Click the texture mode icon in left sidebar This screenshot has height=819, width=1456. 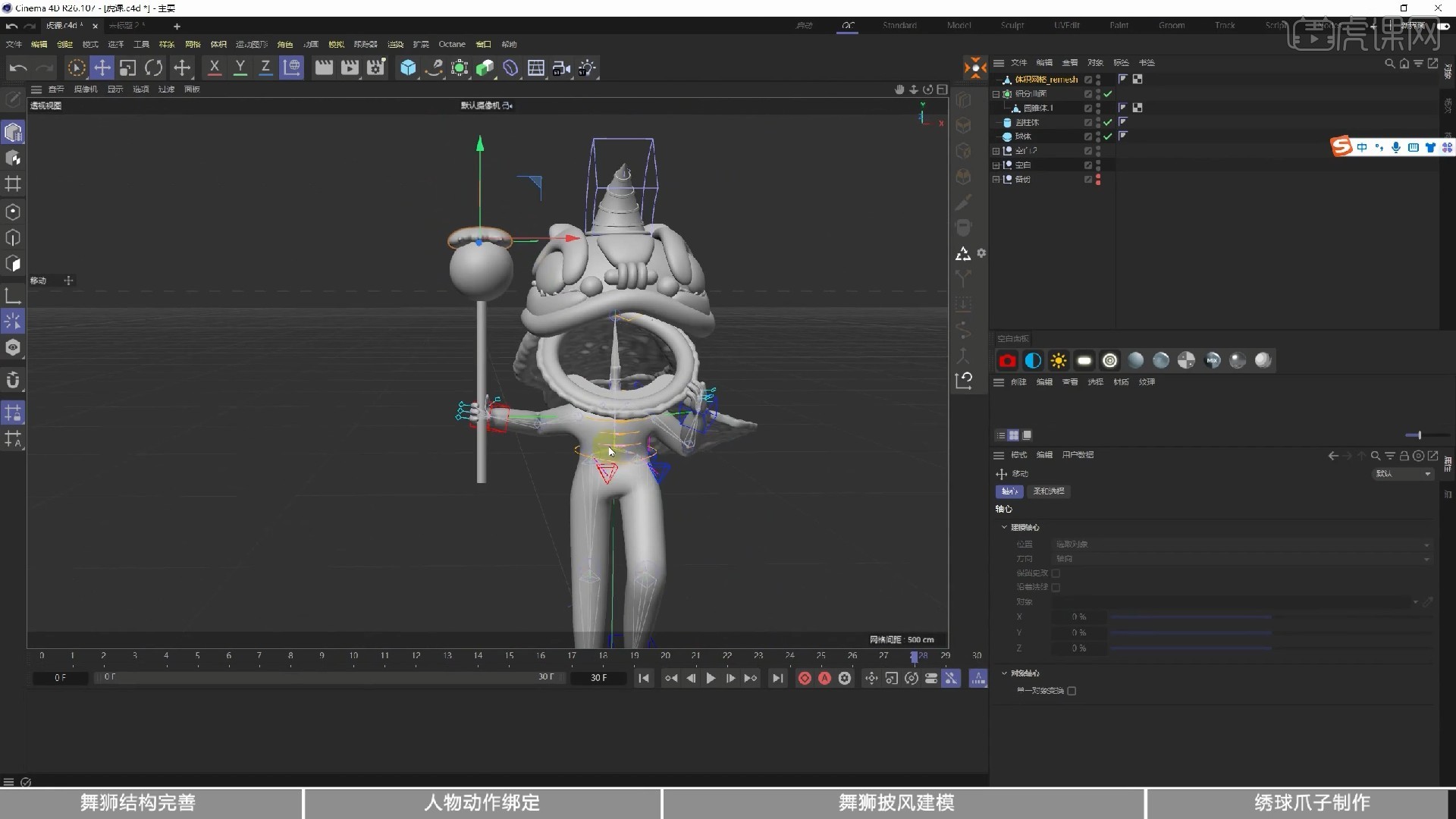coord(13,158)
